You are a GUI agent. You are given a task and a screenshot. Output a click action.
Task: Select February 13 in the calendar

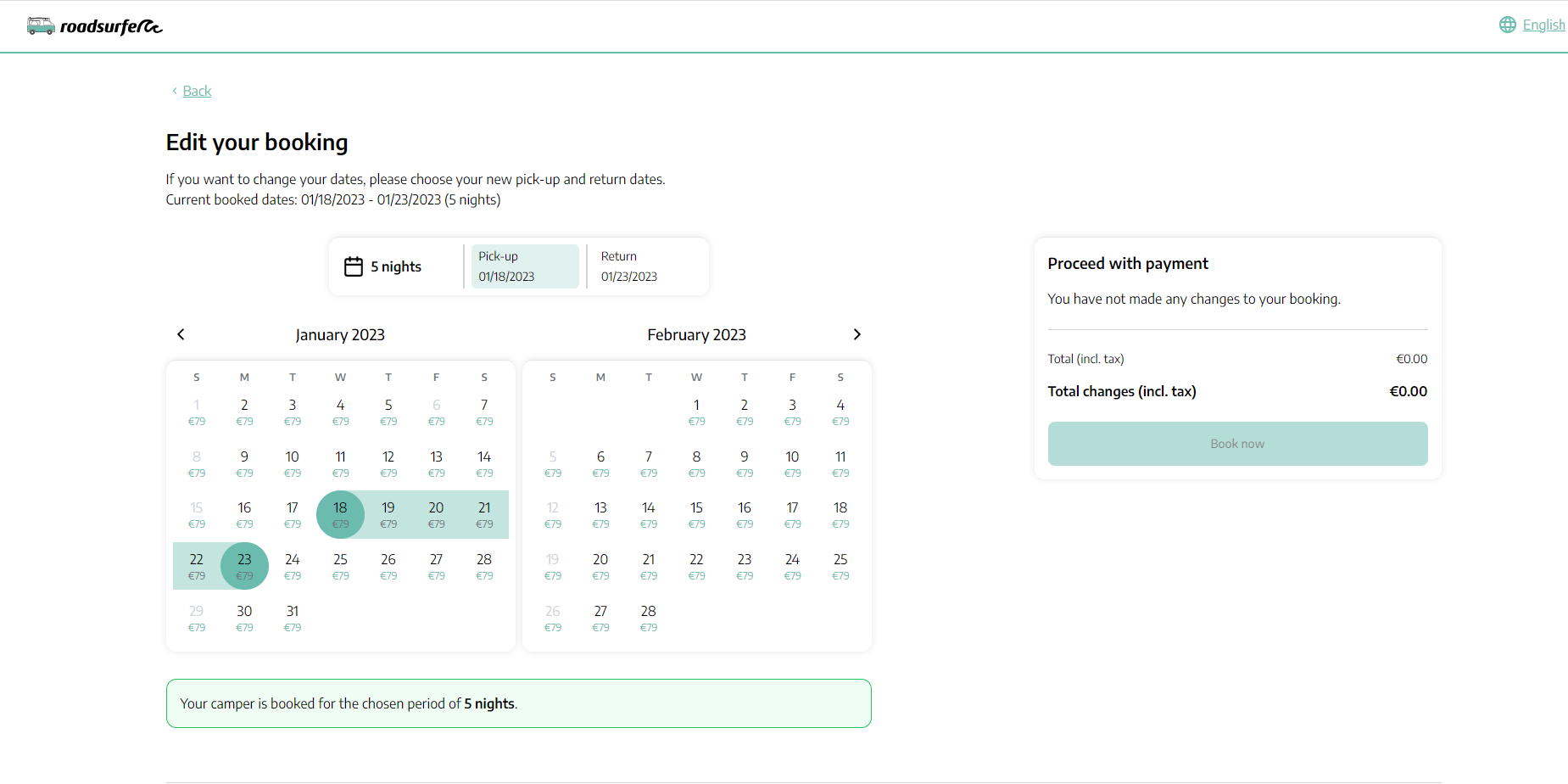tap(600, 514)
